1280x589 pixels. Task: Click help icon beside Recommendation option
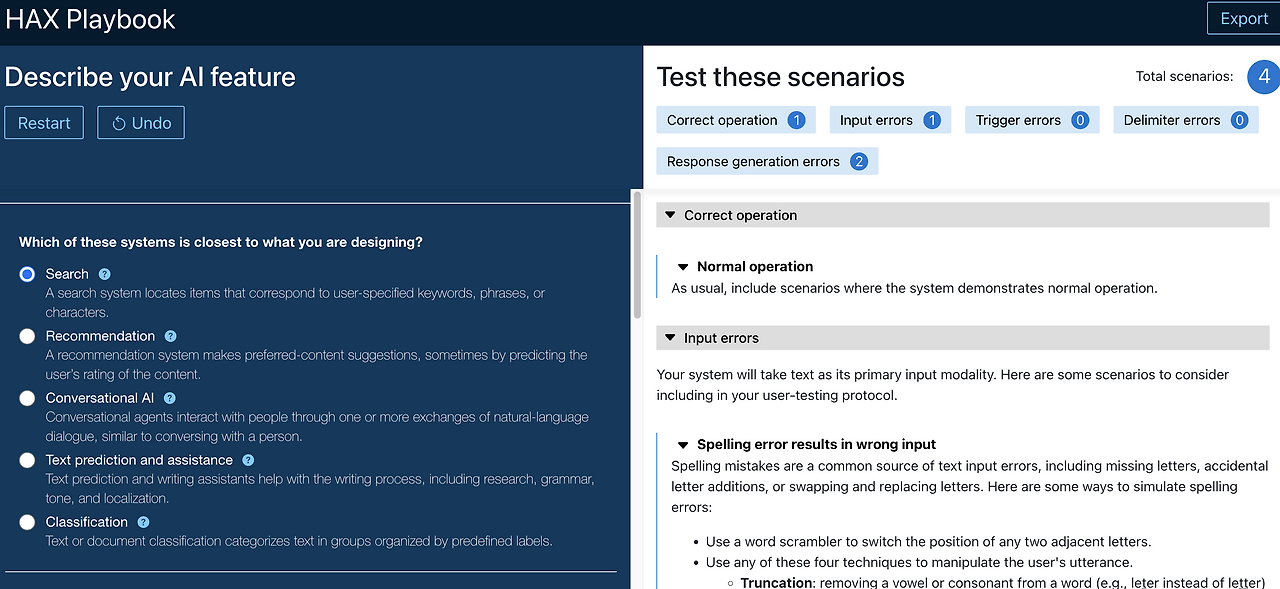170,336
